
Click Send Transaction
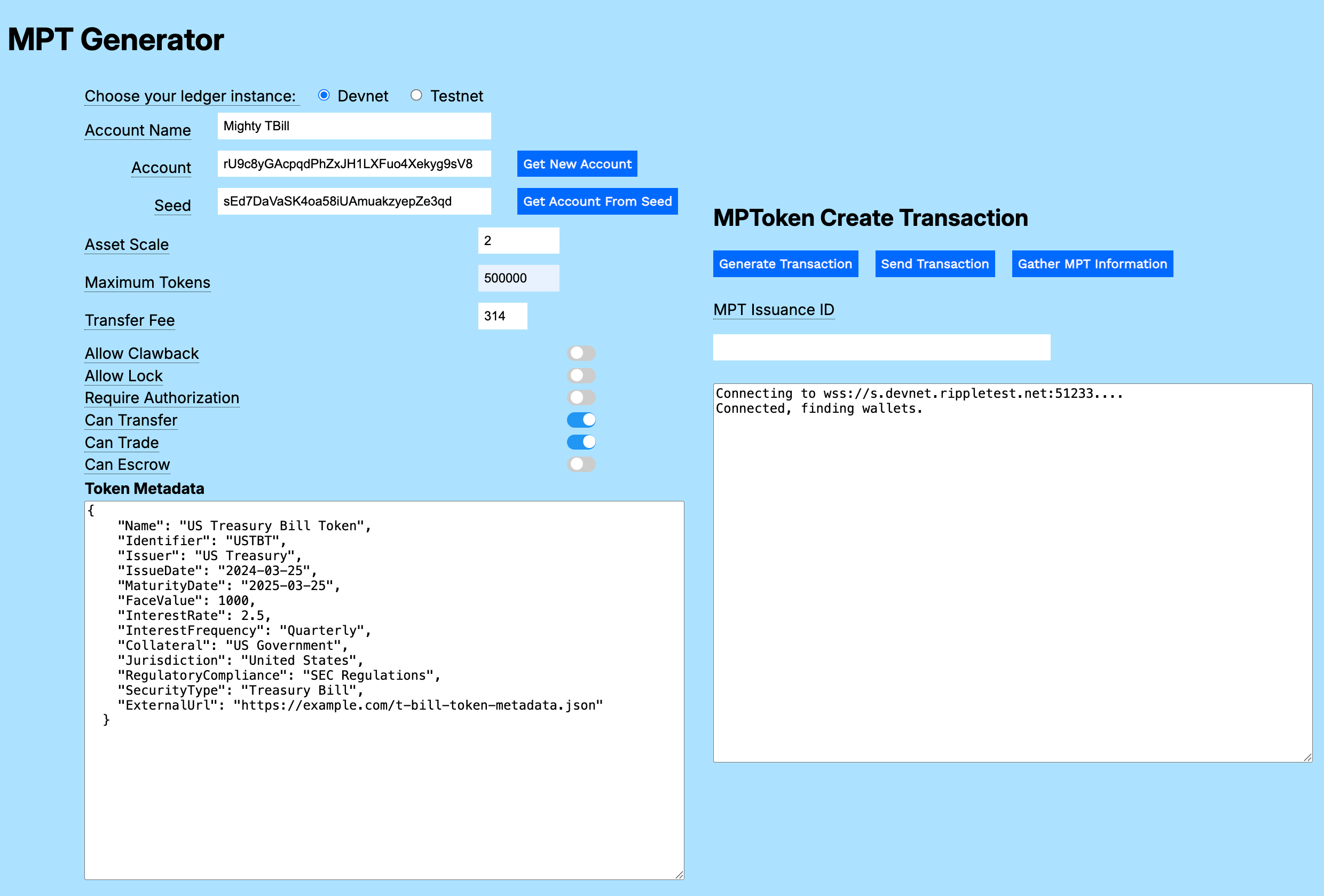point(934,263)
